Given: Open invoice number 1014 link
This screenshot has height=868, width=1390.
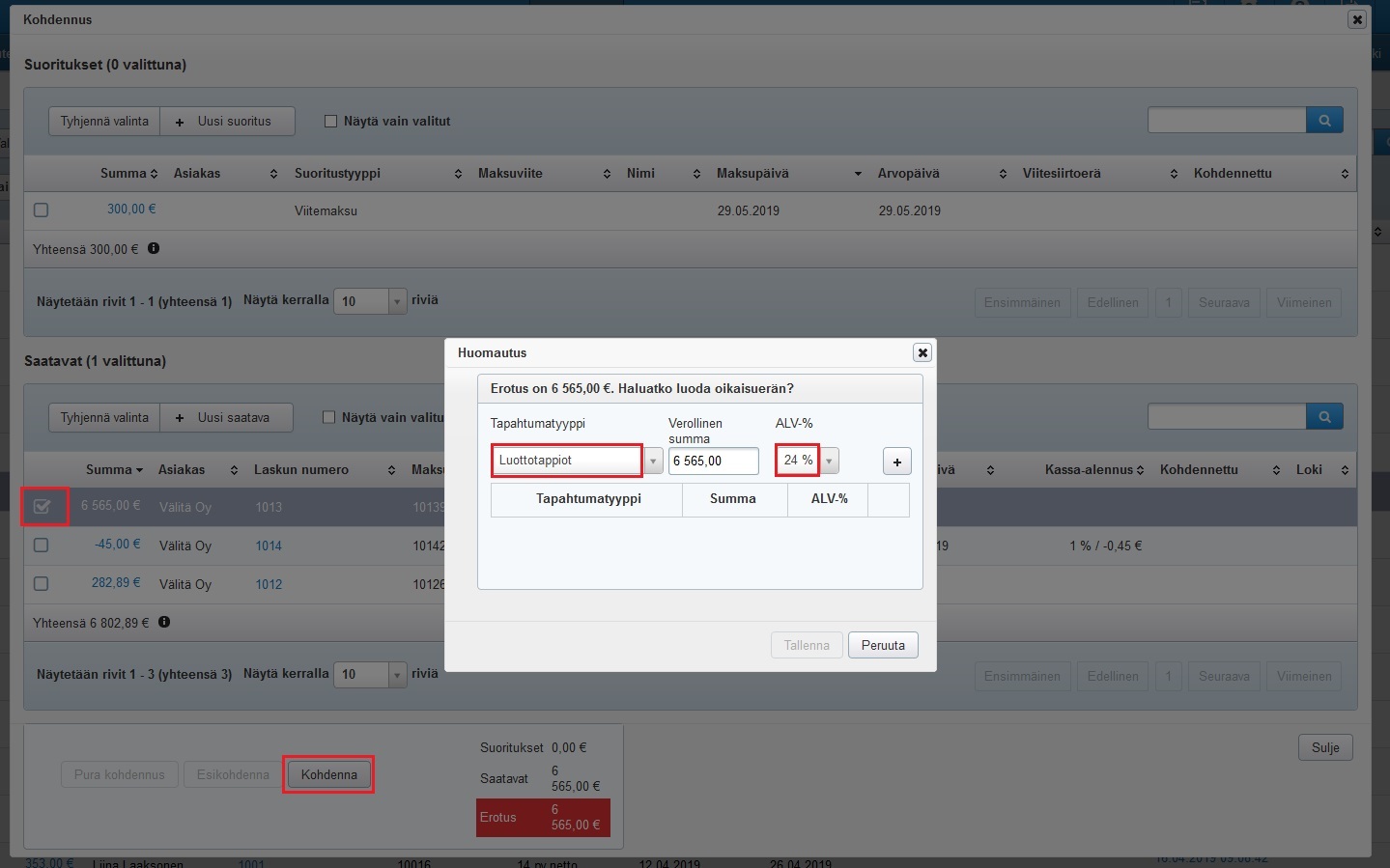Looking at the screenshot, I should pos(269,546).
